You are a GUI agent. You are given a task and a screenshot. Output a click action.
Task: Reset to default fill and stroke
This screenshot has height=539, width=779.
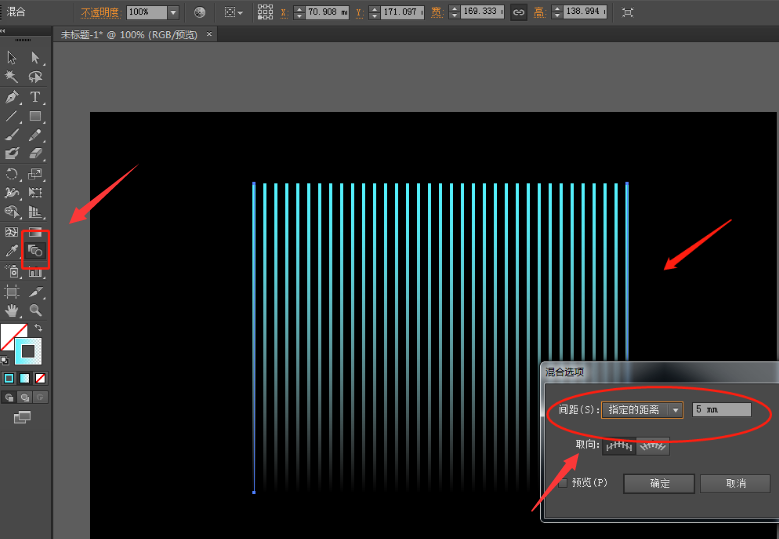4,360
